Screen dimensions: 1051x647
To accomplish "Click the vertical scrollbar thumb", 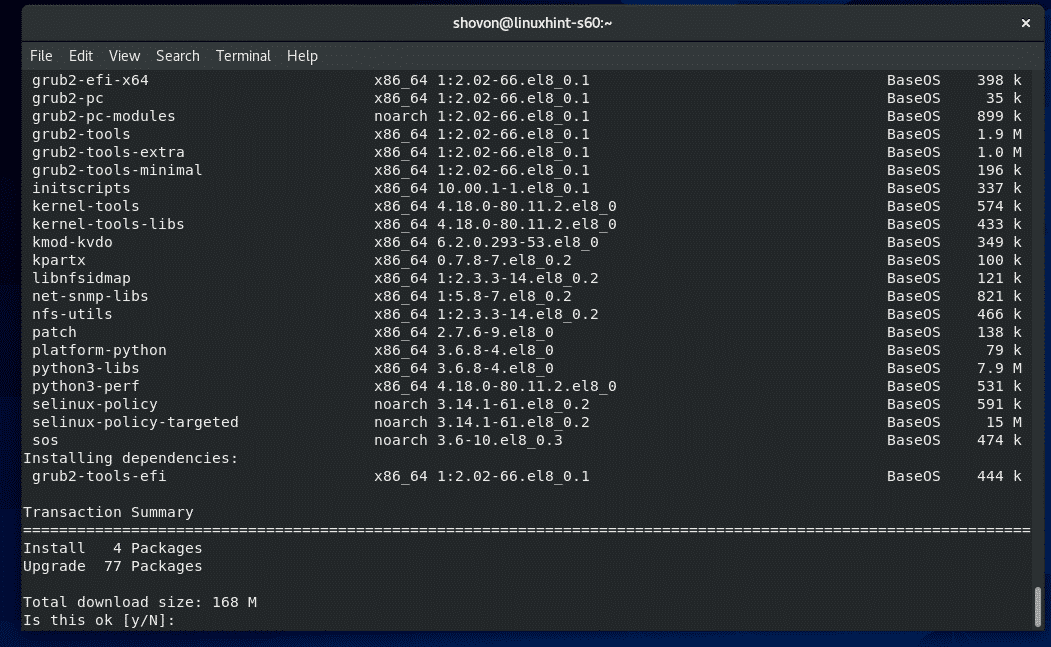I will coord(1037,606).
